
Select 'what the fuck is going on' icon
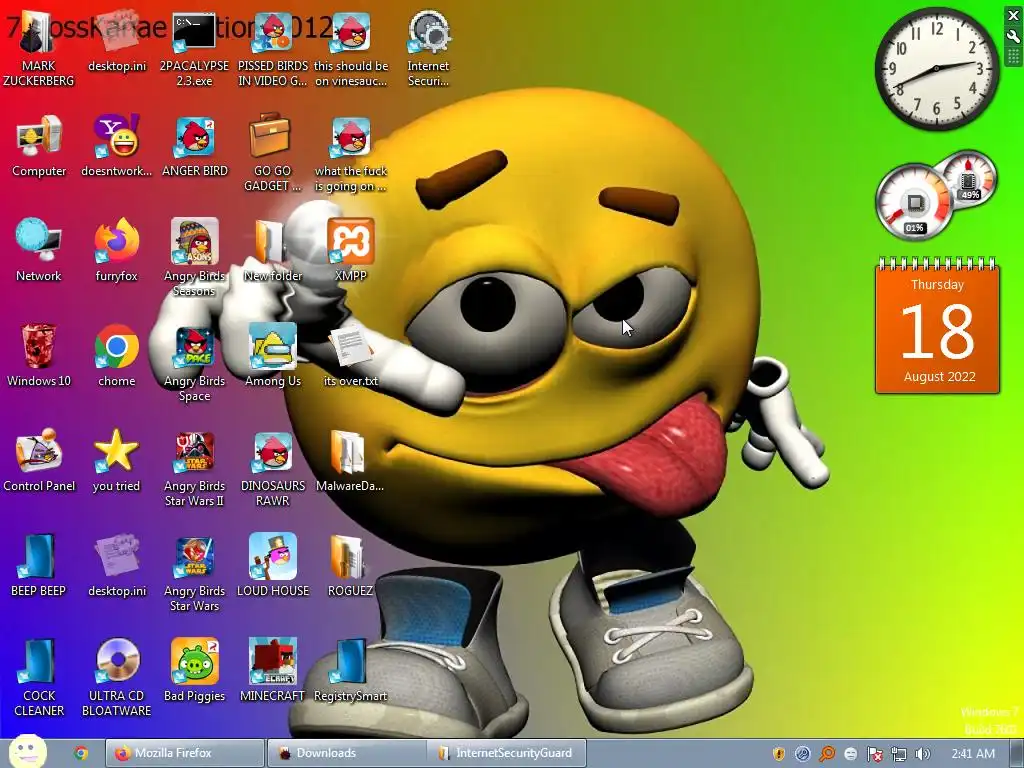click(351, 153)
